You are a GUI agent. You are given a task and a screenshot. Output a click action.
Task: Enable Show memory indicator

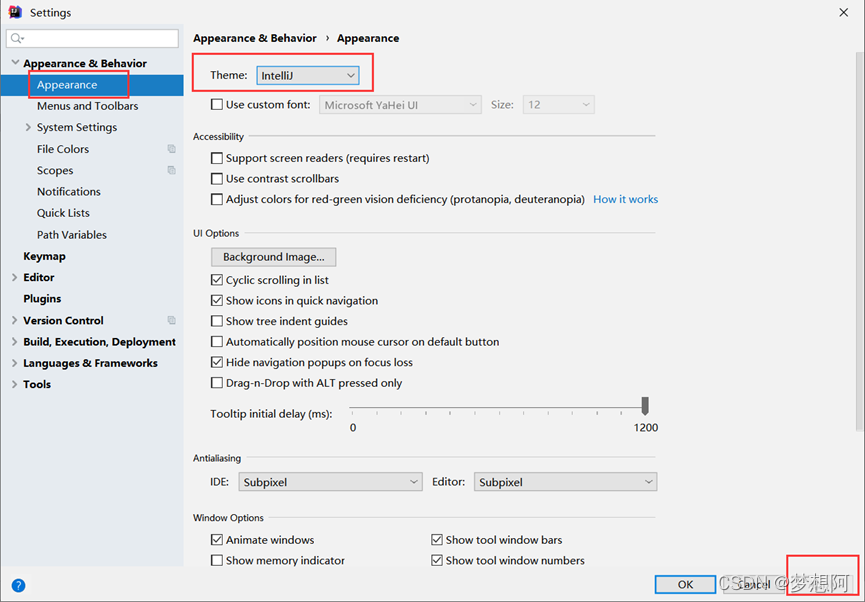pos(217,561)
